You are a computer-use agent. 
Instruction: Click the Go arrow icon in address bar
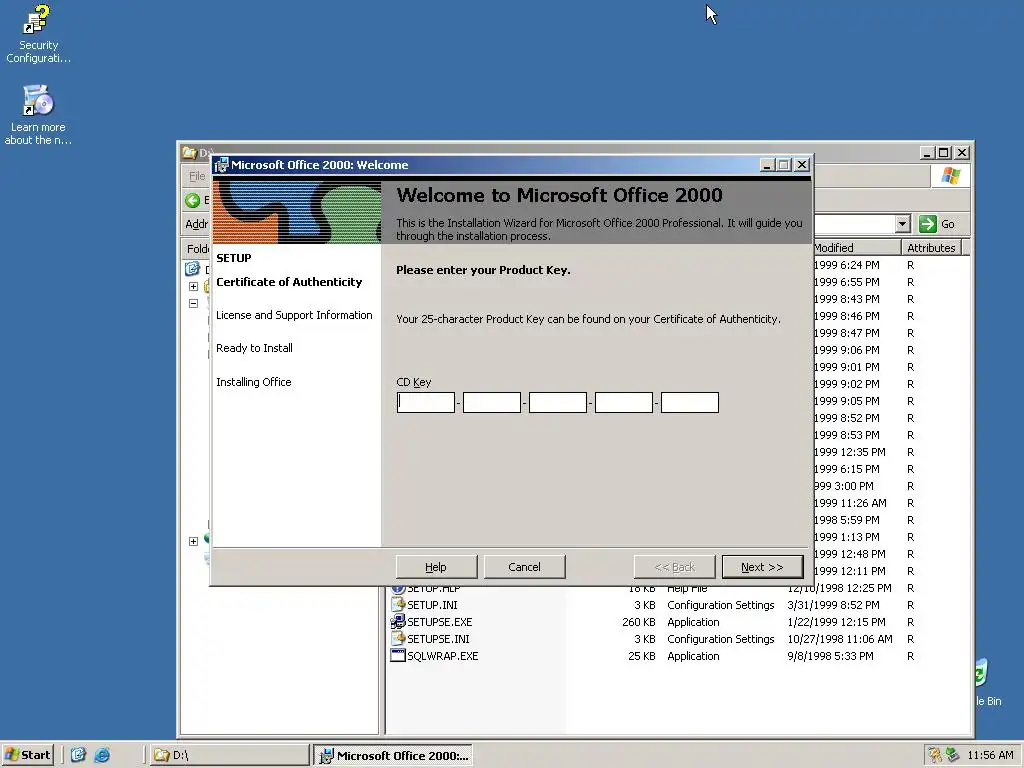click(x=927, y=224)
